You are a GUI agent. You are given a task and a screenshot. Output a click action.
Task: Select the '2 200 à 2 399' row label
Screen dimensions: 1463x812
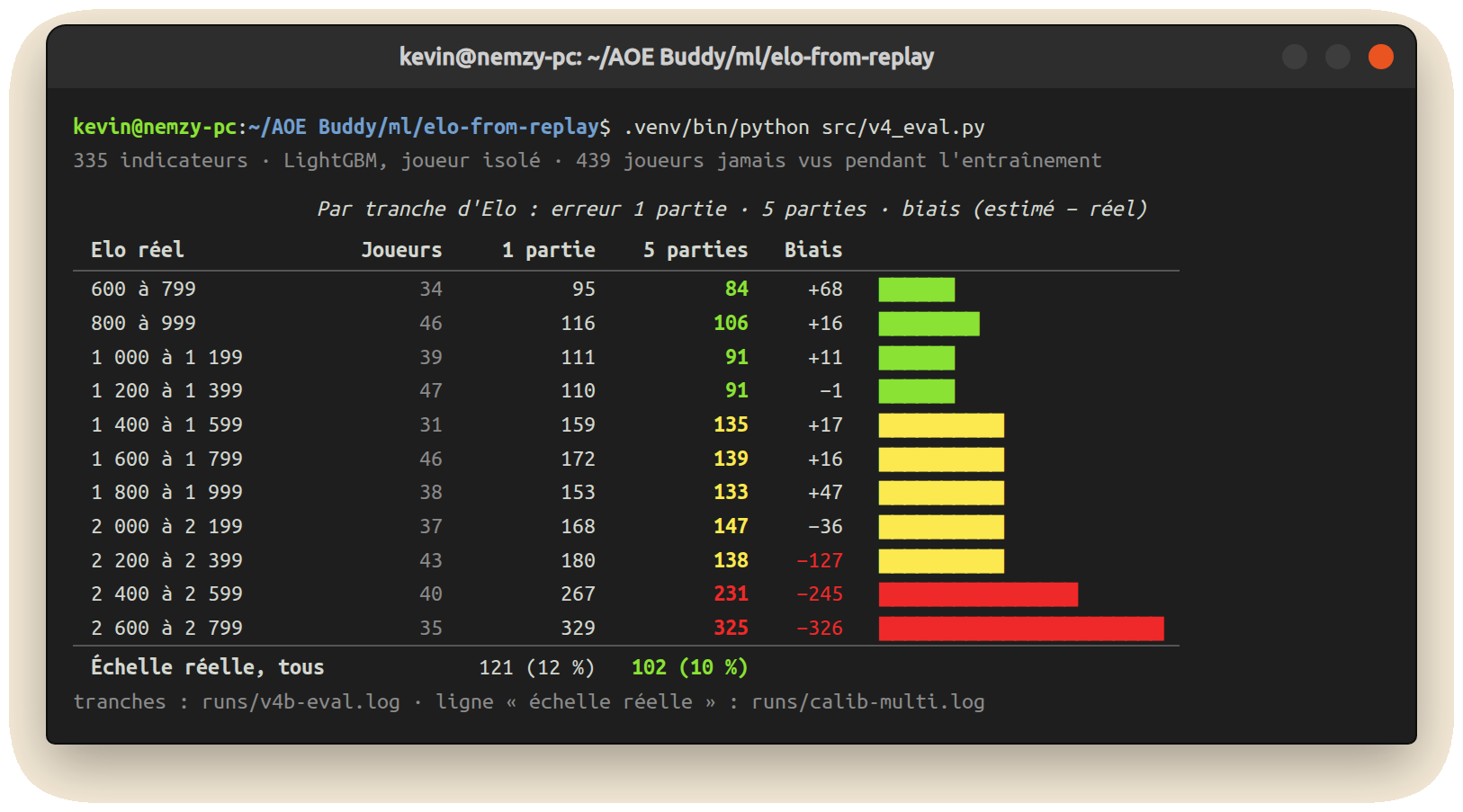166,560
